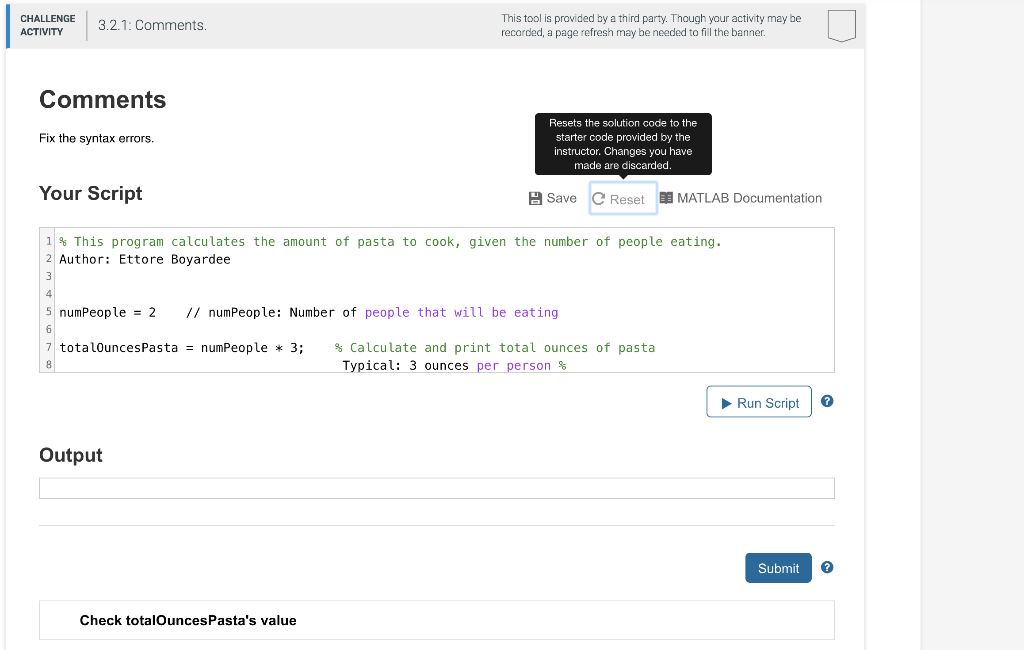Image resolution: width=1024 pixels, height=650 pixels.
Task: Click the bookmark ribbon icon in the banner
Action: 841,26
